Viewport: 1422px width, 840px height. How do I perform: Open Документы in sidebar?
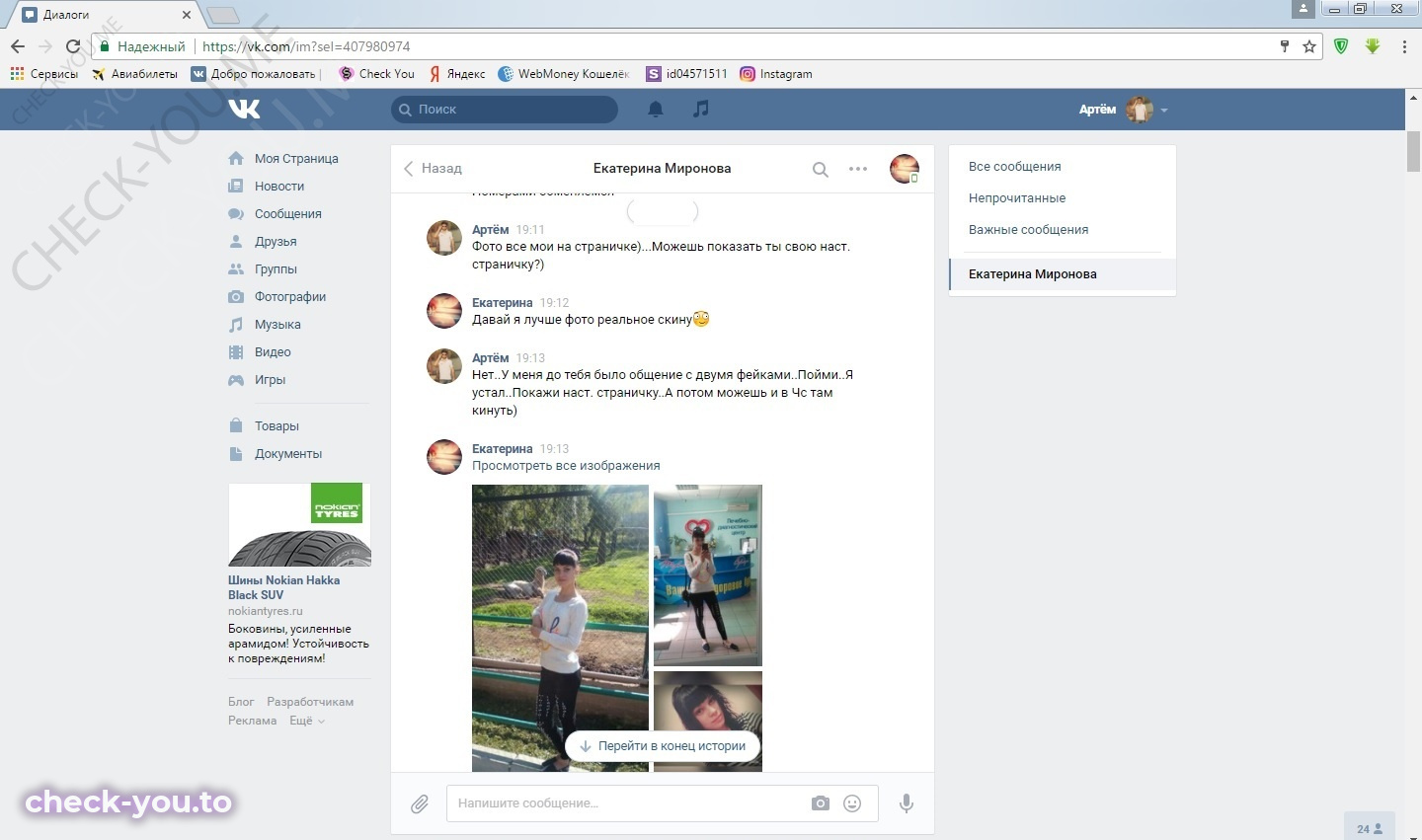(x=288, y=454)
